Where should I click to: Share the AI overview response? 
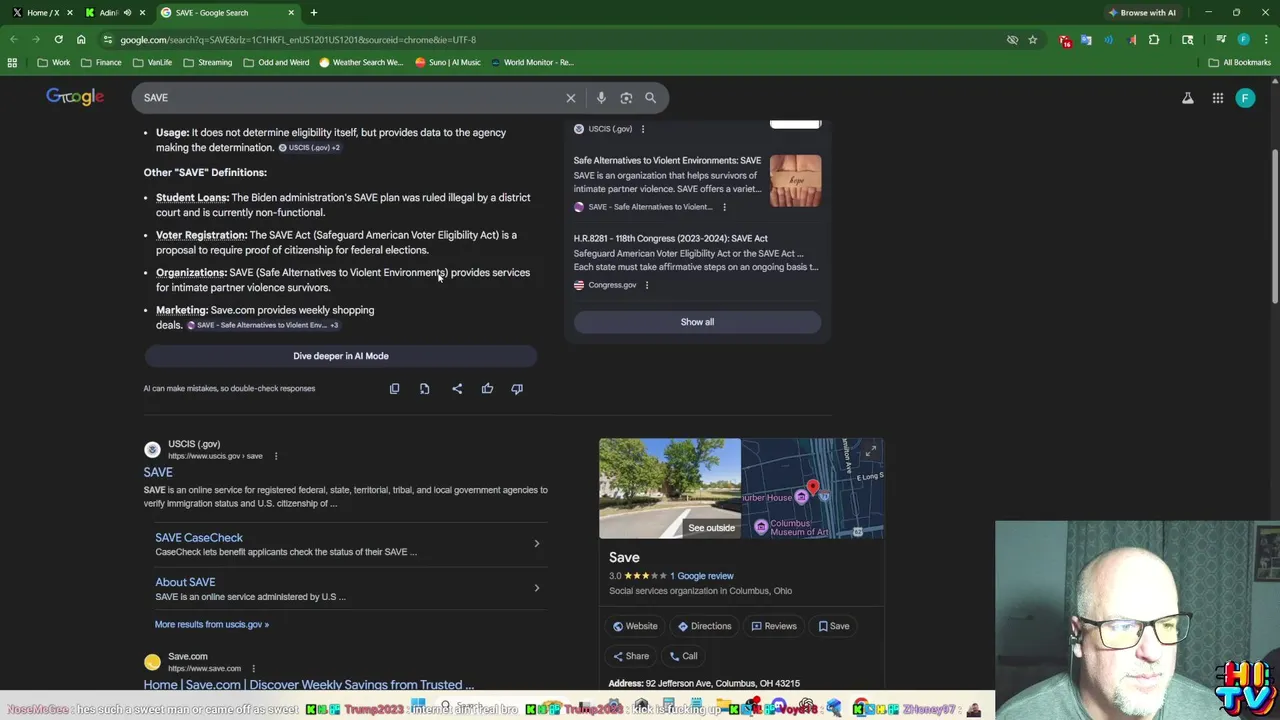[457, 389]
